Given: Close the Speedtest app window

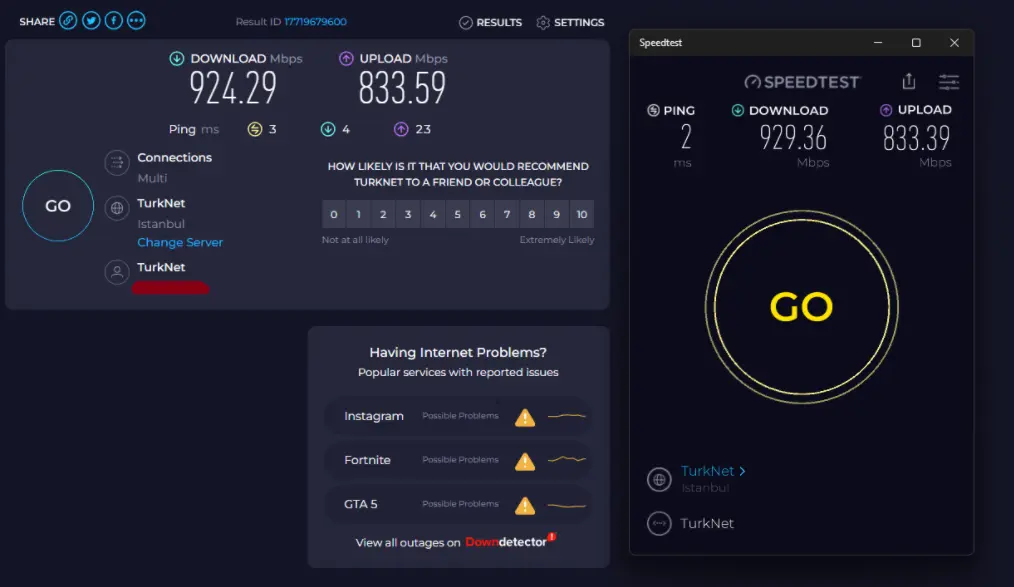Looking at the screenshot, I should click(x=954, y=43).
